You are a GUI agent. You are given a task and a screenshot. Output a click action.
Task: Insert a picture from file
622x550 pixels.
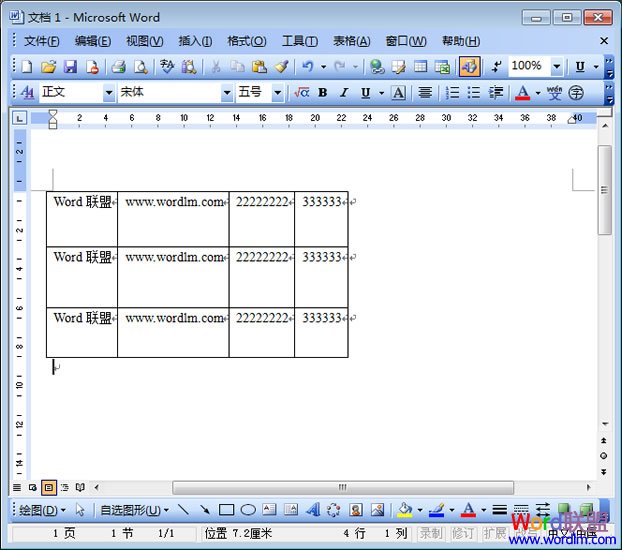point(377,509)
